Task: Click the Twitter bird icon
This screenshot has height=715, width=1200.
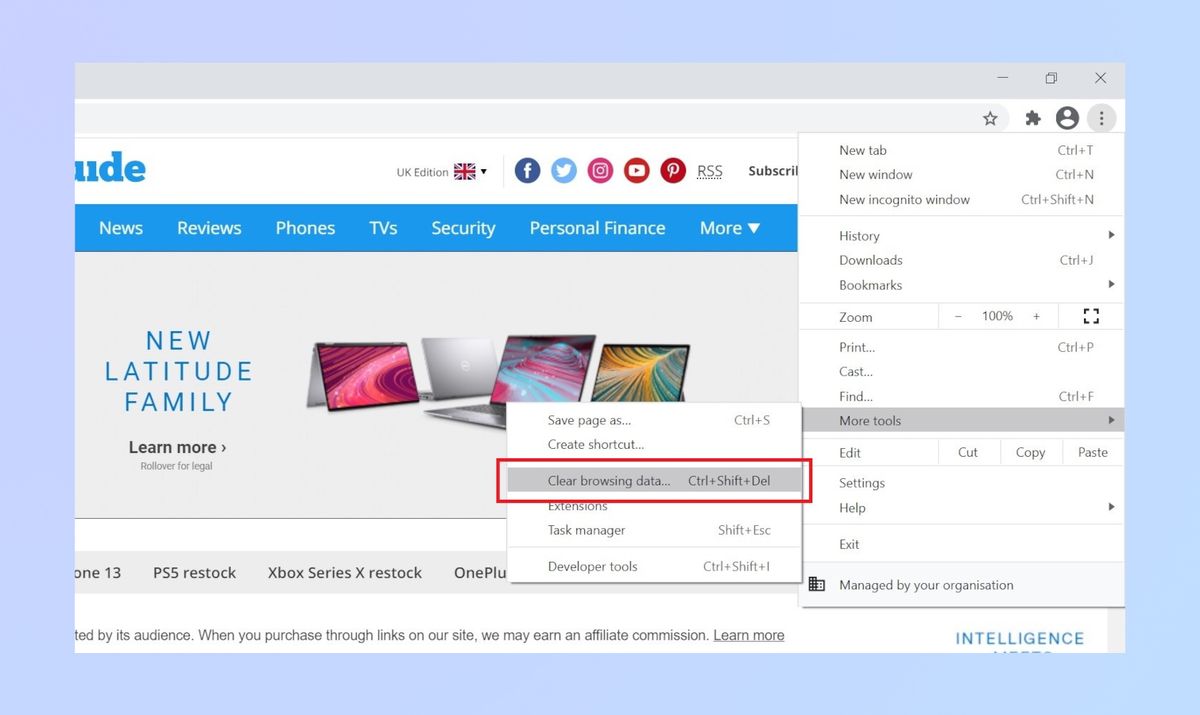Action: 563,170
